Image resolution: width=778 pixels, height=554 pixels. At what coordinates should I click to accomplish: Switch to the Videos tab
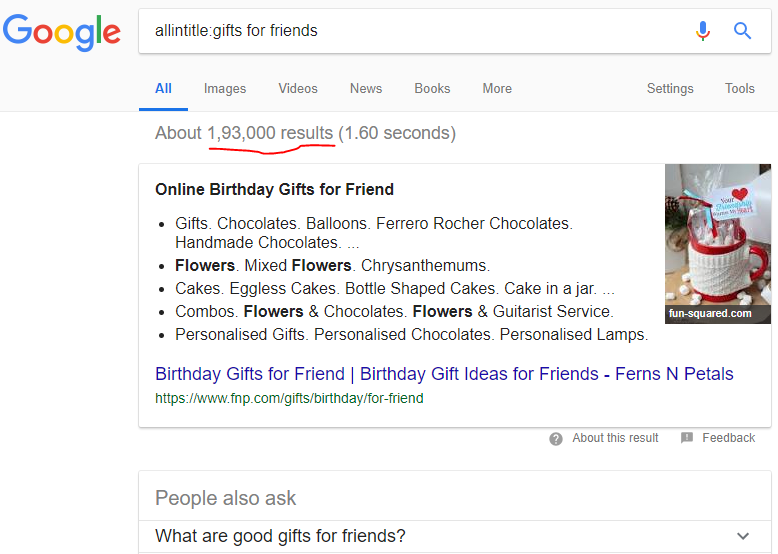coord(298,88)
